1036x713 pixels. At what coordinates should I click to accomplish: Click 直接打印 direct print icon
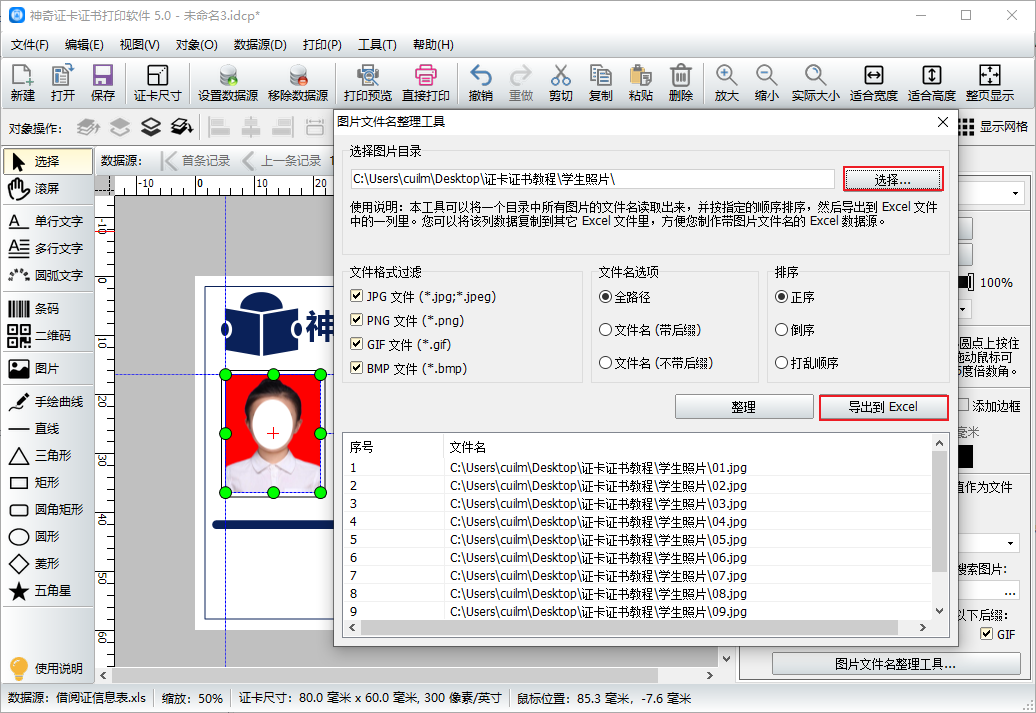pyautogui.click(x=426, y=83)
